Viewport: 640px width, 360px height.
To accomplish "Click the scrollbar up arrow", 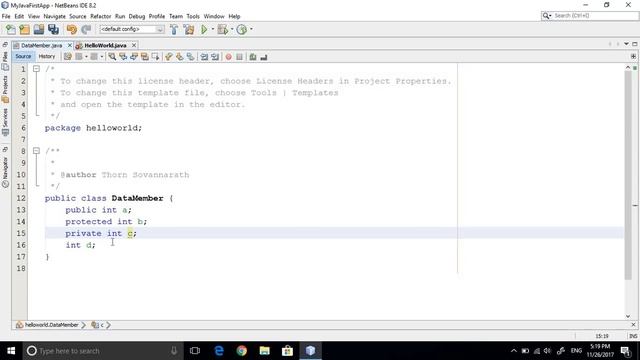I will 628,67.
